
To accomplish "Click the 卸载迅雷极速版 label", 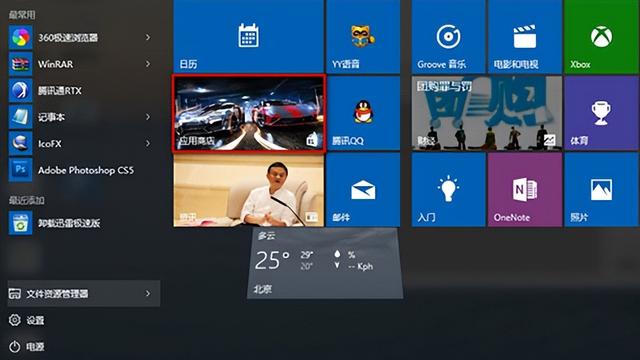I will coord(69,223).
